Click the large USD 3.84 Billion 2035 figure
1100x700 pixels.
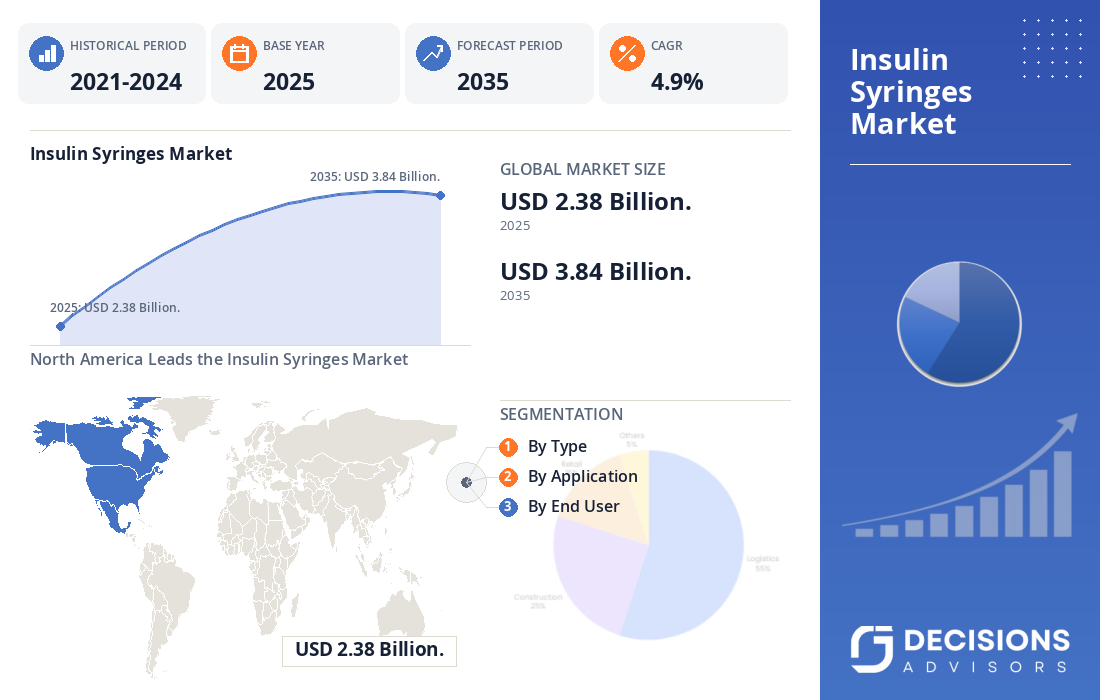tap(596, 272)
